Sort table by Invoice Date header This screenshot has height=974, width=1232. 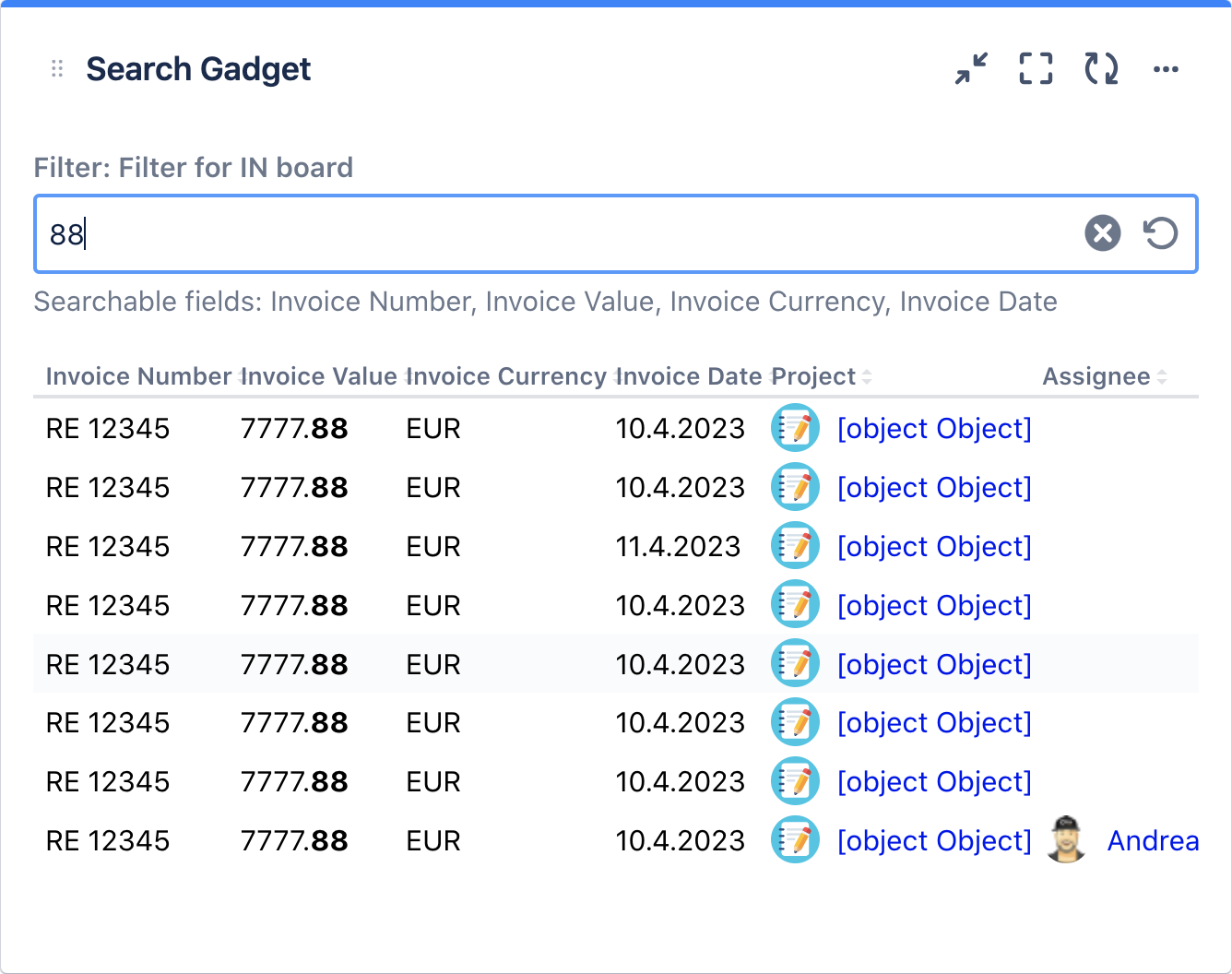(x=689, y=376)
